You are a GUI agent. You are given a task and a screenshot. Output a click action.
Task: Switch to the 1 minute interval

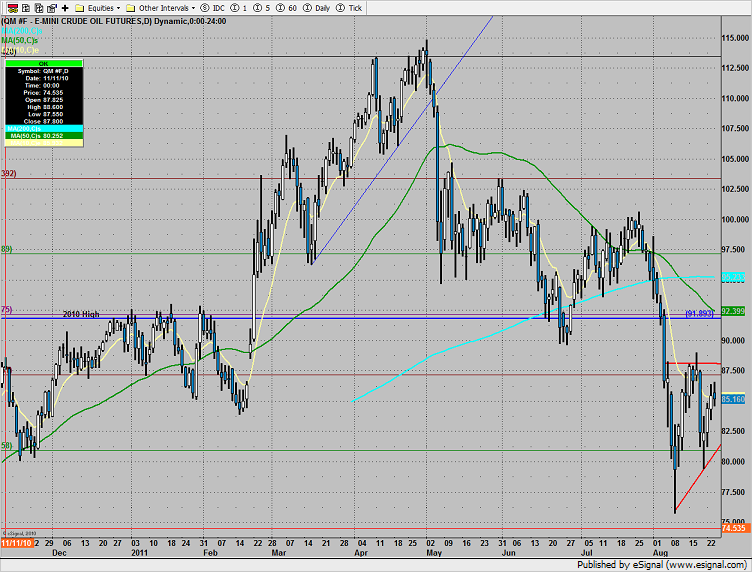239,8
